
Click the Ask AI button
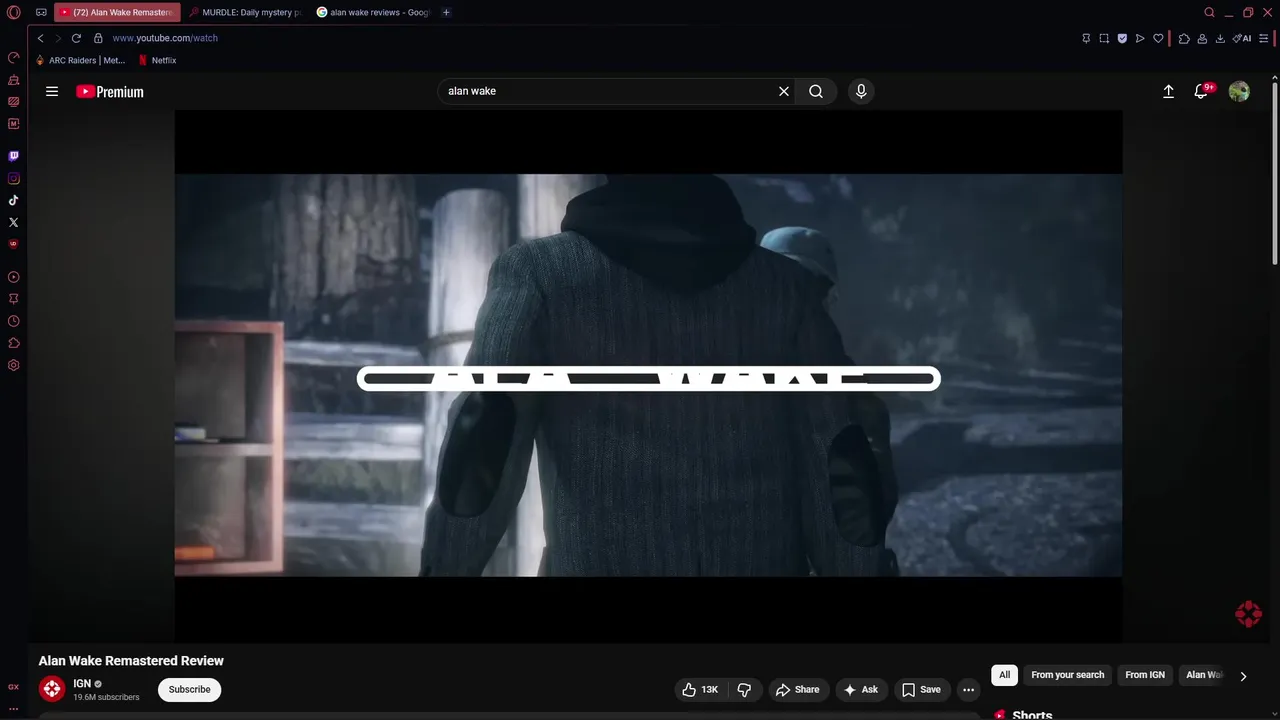(860, 690)
